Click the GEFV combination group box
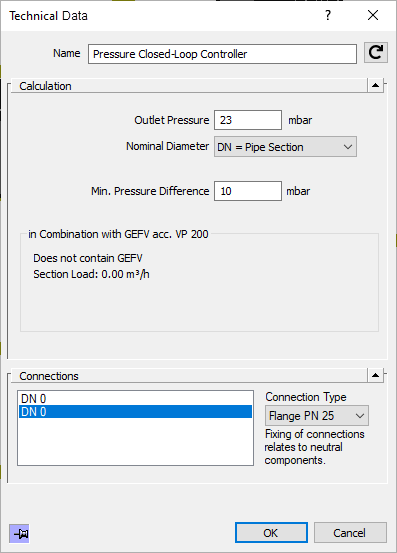Screen dimensions: 397x553 (x=200, y=282)
